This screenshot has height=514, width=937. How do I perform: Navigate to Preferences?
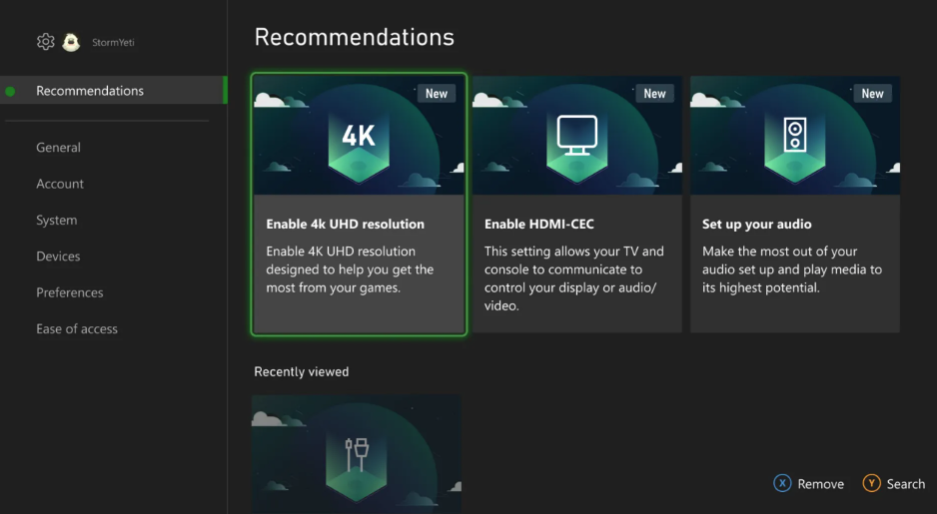(x=69, y=293)
